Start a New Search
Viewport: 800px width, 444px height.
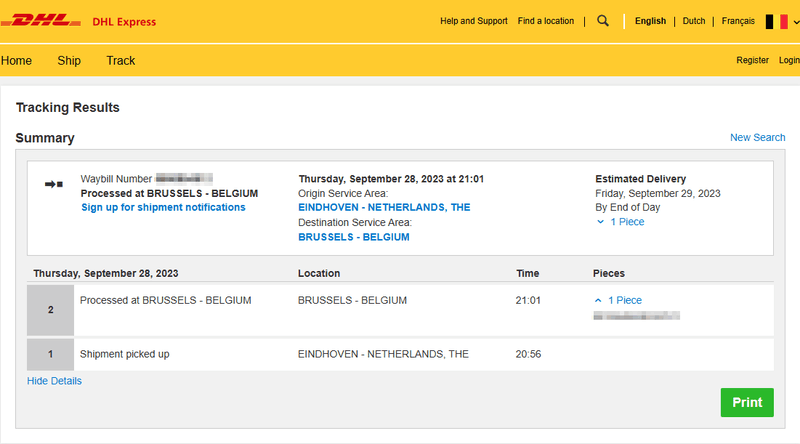pyautogui.click(x=757, y=138)
